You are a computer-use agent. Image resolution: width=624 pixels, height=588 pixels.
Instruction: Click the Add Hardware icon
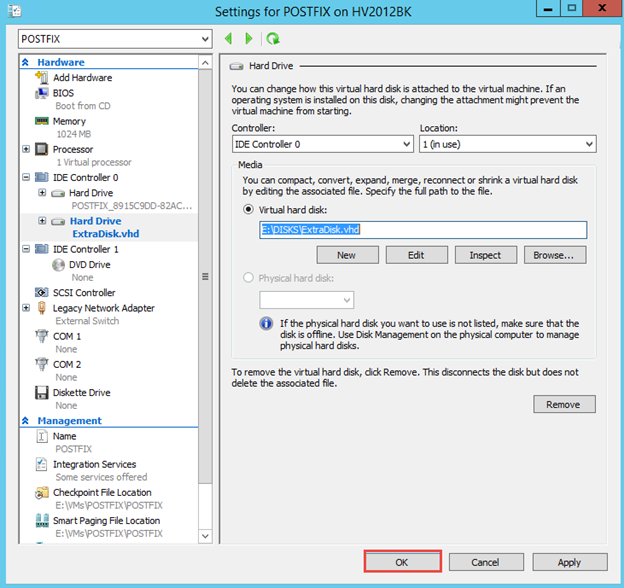point(41,77)
